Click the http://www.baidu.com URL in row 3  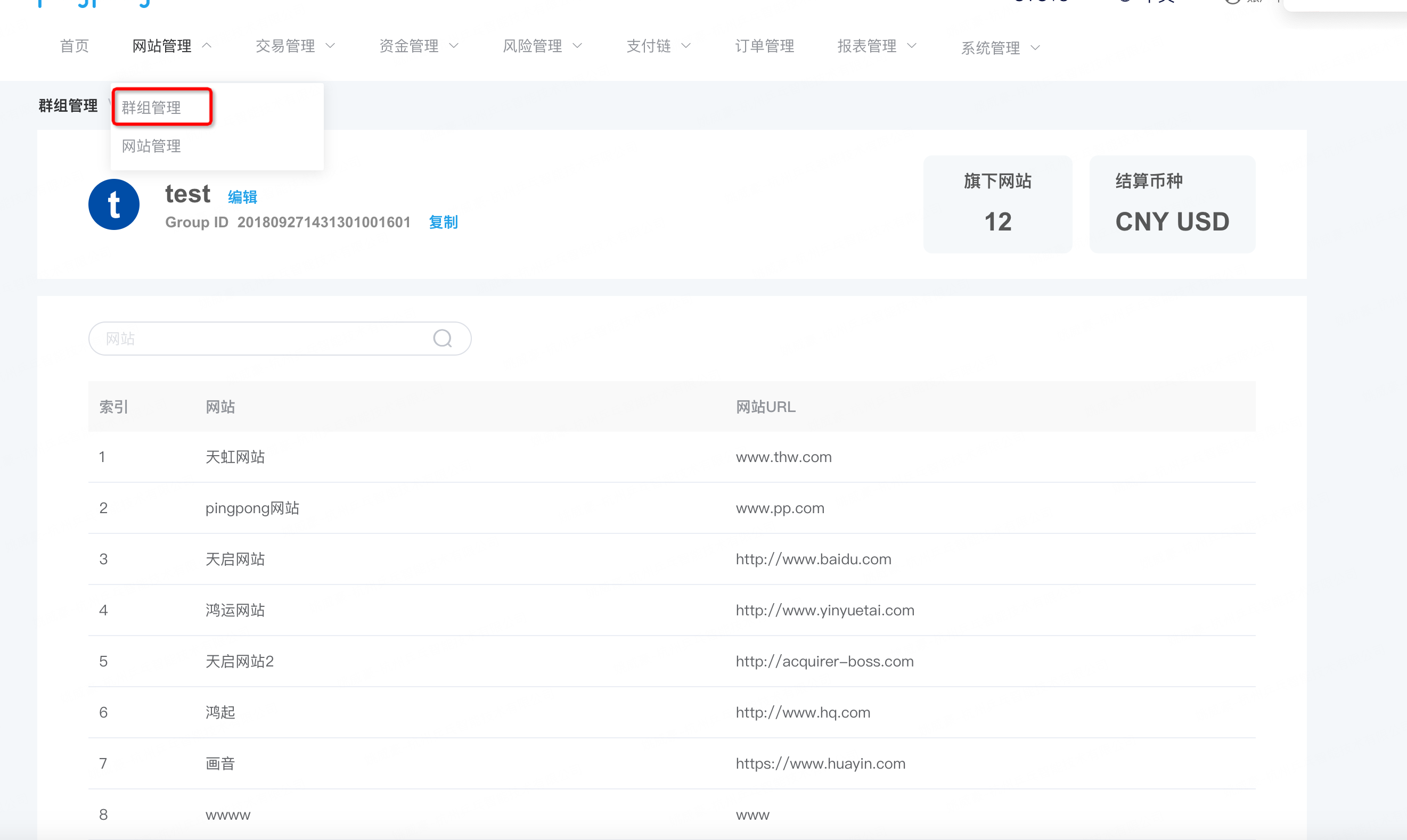(x=813, y=559)
